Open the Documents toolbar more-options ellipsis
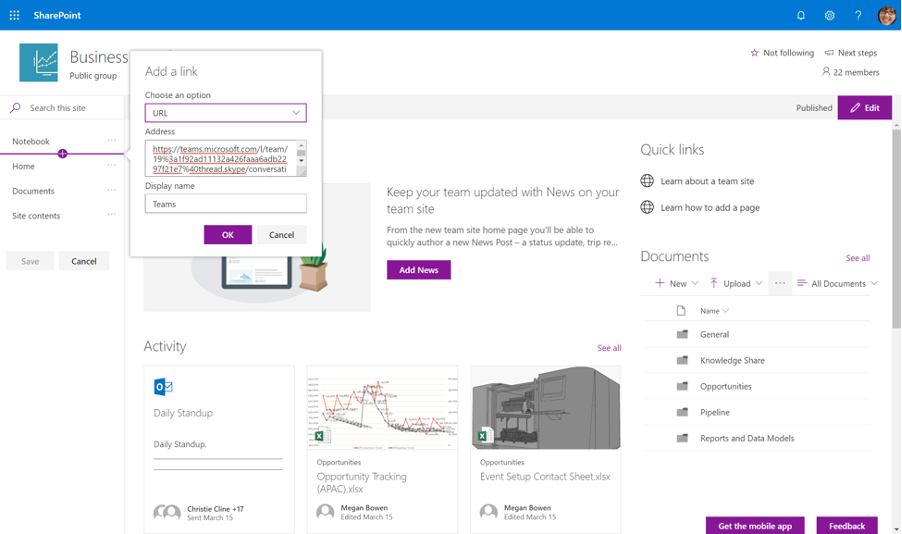The height and width of the screenshot is (534, 902). tap(779, 283)
